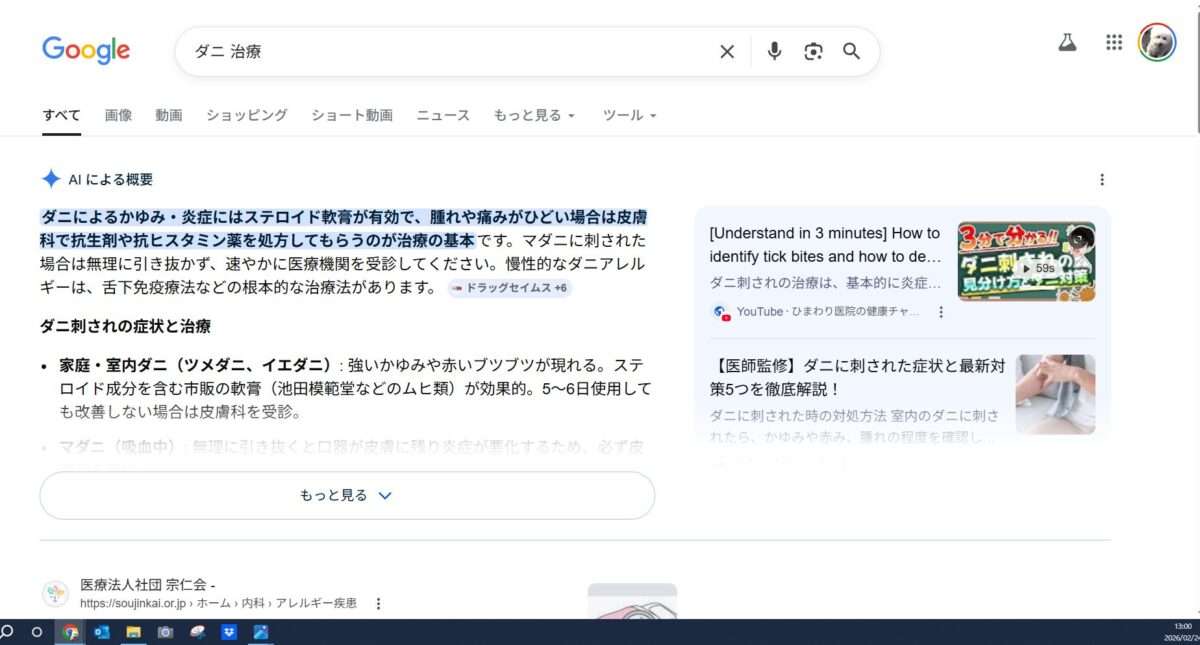The width and height of the screenshot is (1200, 645).
Task: Expand AI overview with もっと見る button
Action: [x=347, y=496]
